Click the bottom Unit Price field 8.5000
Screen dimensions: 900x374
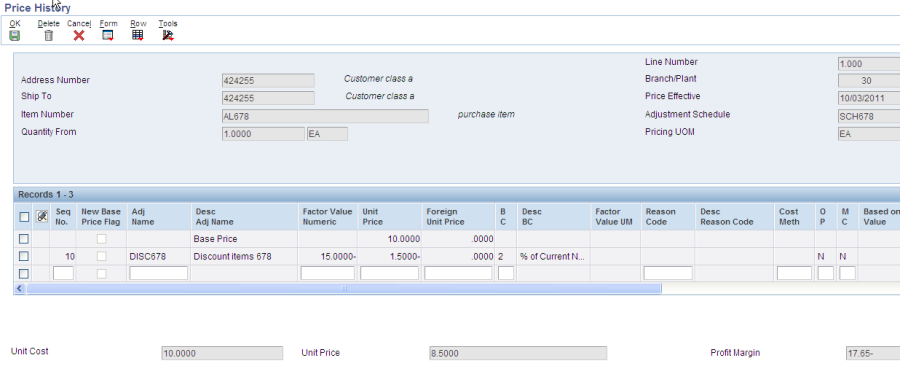pos(518,353)
